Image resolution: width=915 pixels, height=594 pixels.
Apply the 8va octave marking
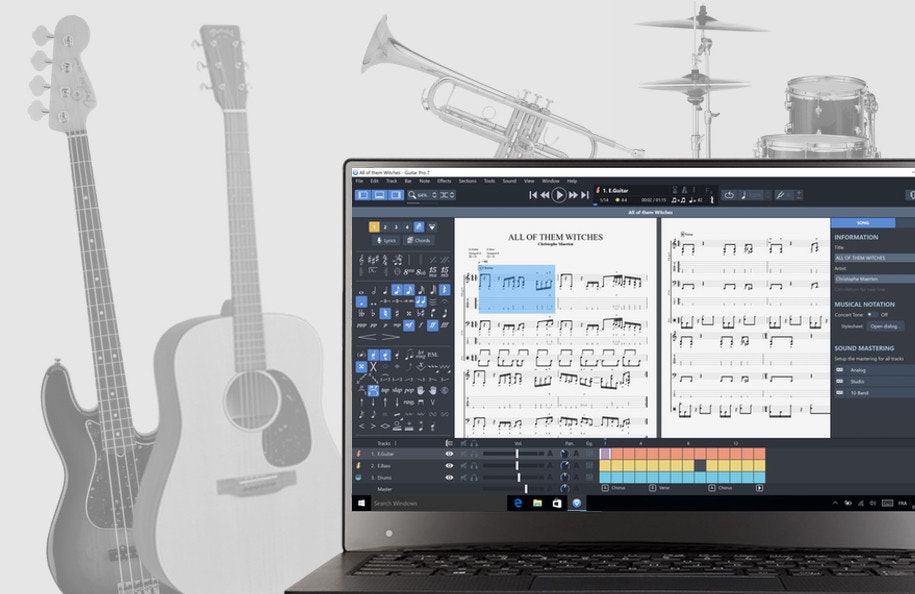[409, 272]
